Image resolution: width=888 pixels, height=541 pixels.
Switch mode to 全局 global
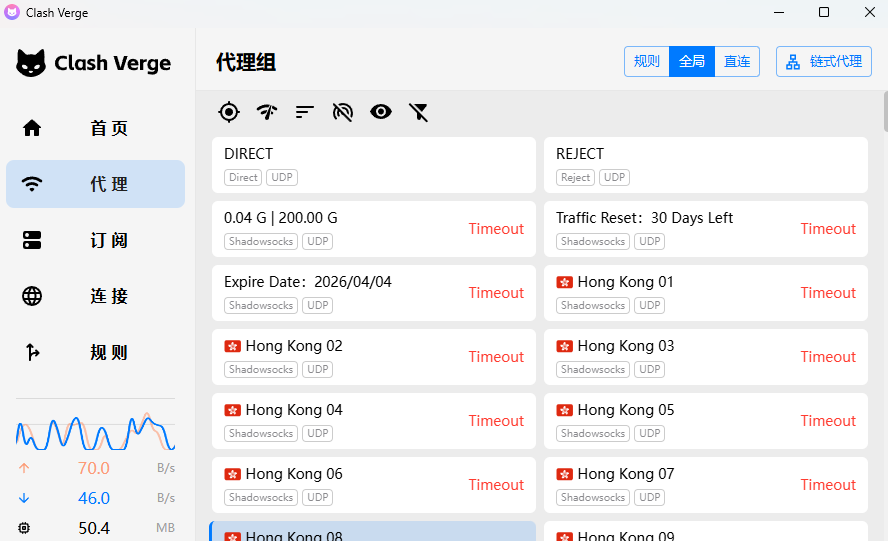pos(692,61)
